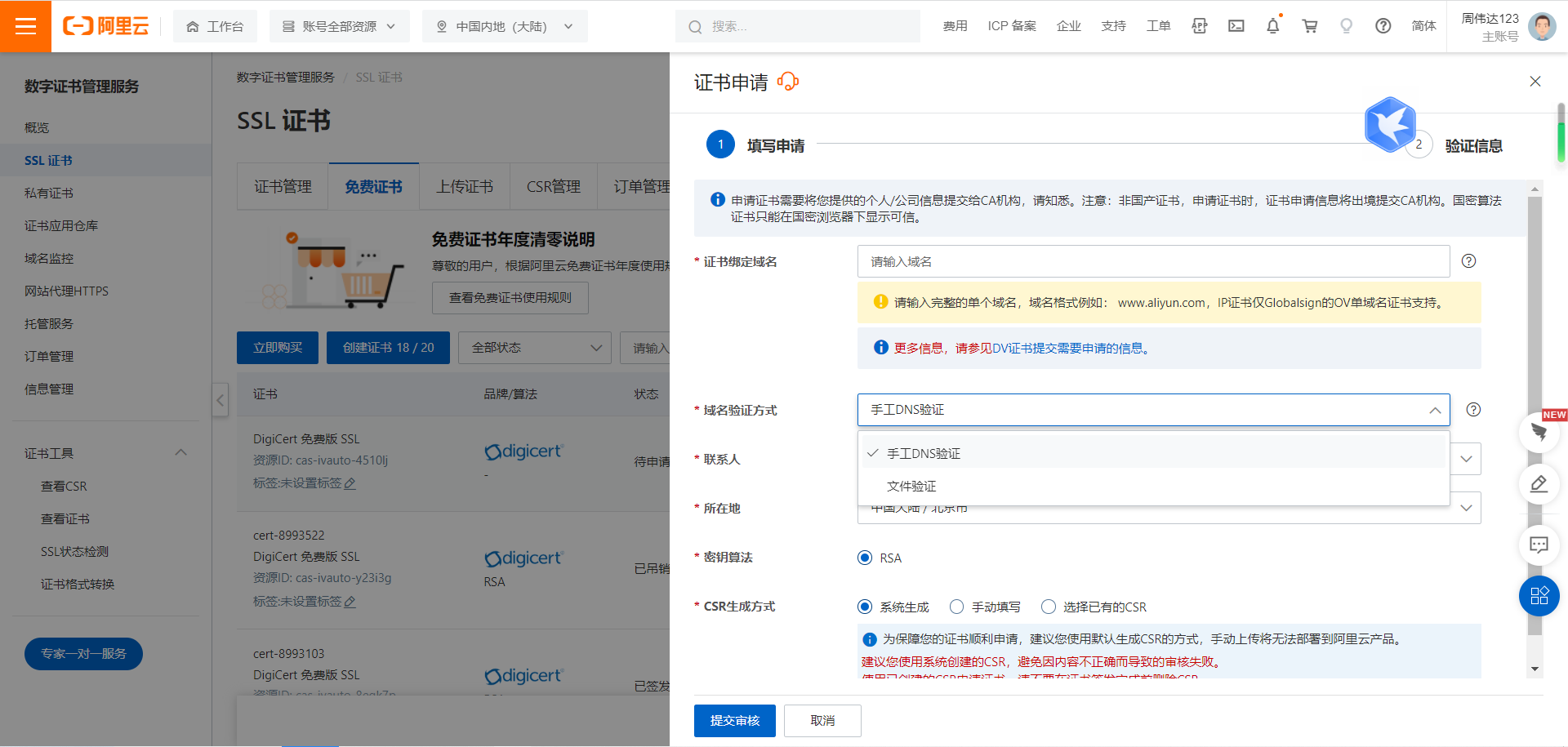Click 专家一对一服务 button
Image resolution: width=1568 pixels, height=747 pixels.
point(83,654)
